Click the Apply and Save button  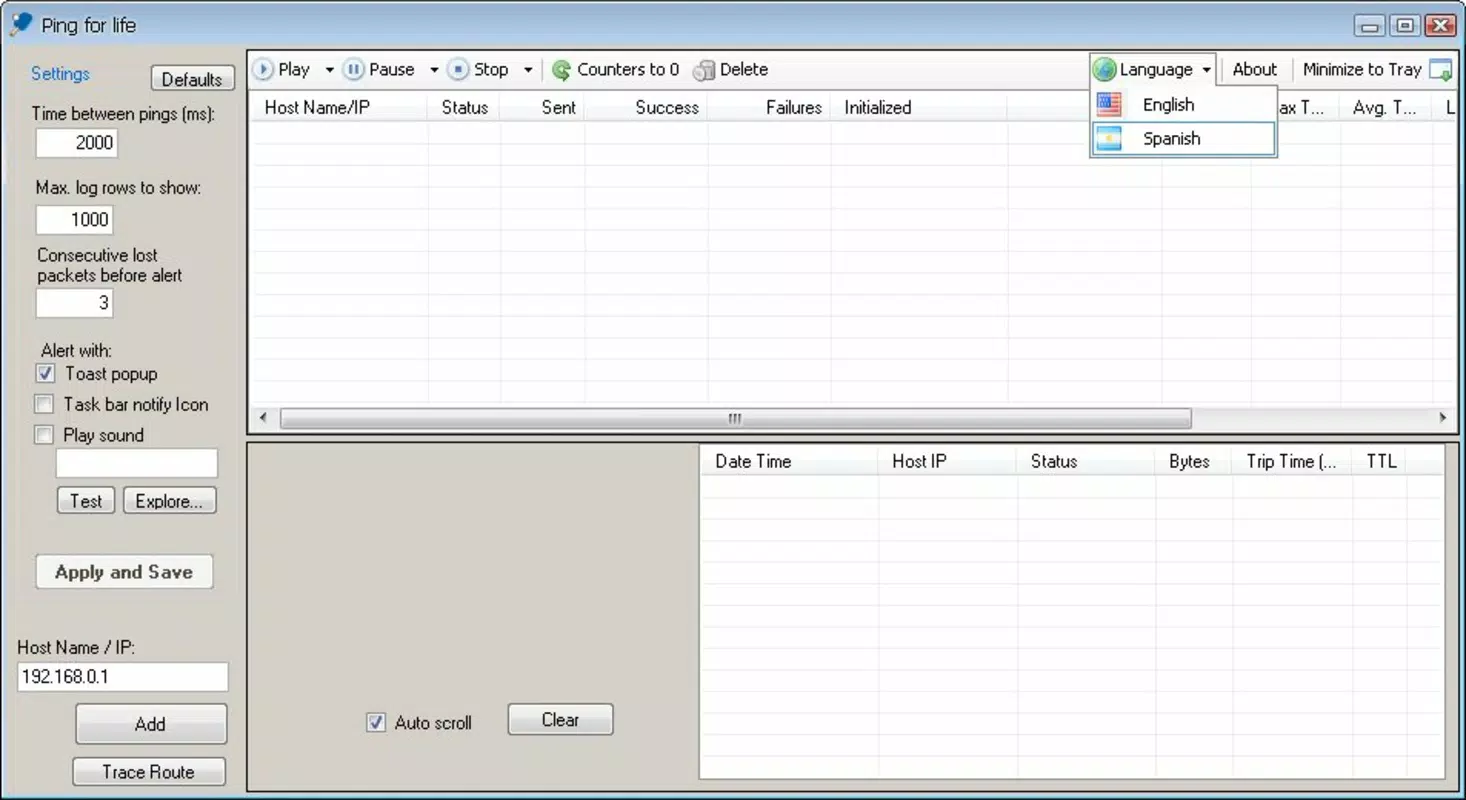124,572
